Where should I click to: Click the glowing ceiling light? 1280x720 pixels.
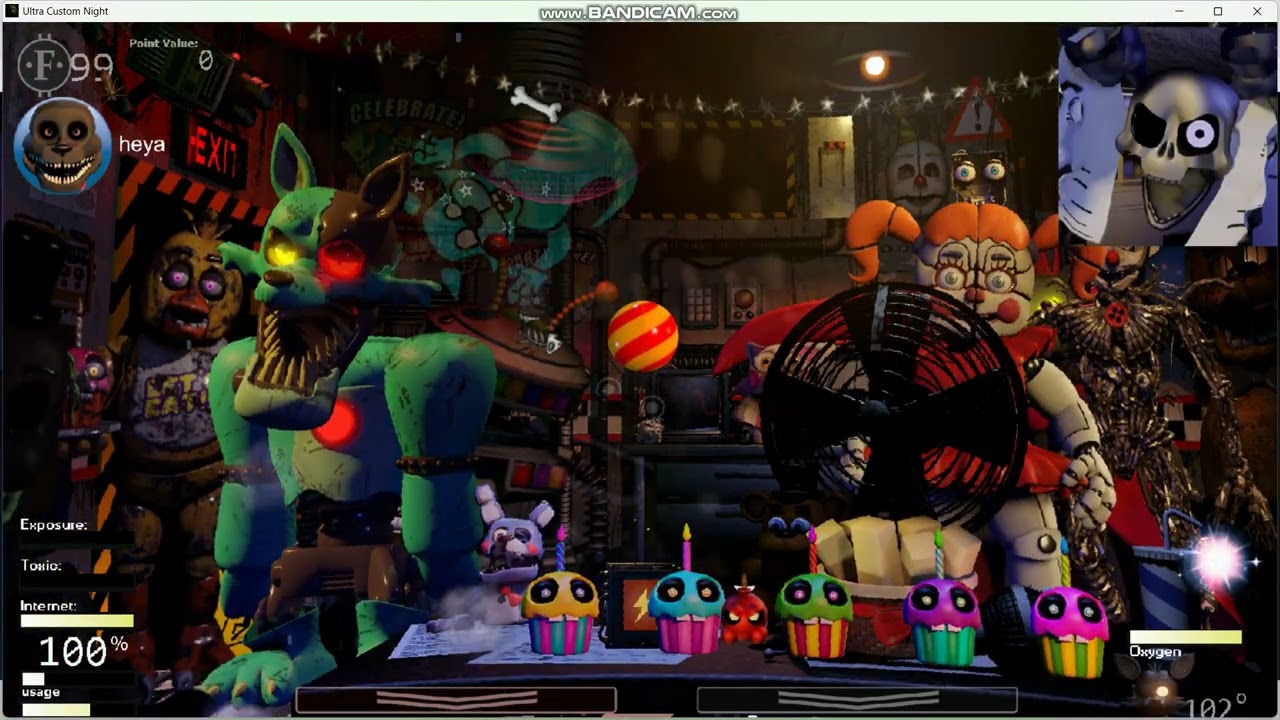[874, 66]
